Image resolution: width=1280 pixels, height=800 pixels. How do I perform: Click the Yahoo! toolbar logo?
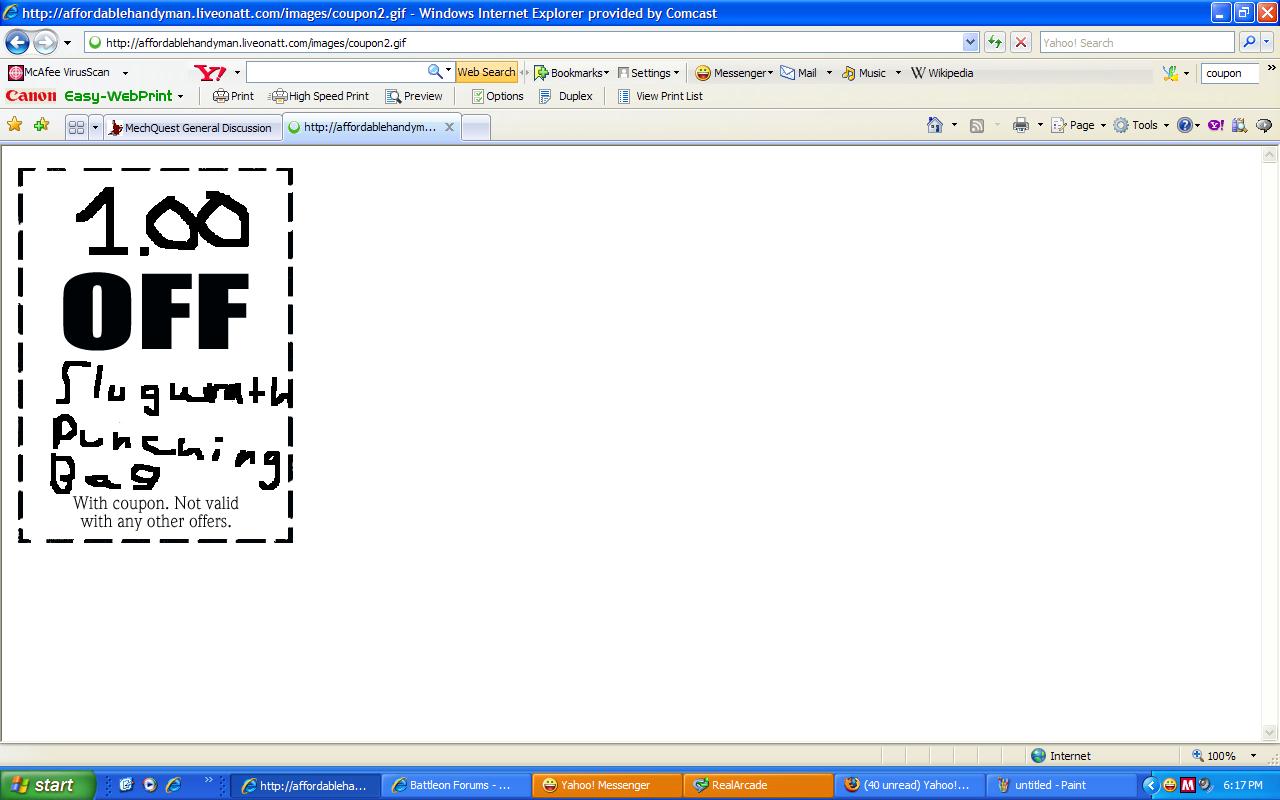(x=210, y=73)
